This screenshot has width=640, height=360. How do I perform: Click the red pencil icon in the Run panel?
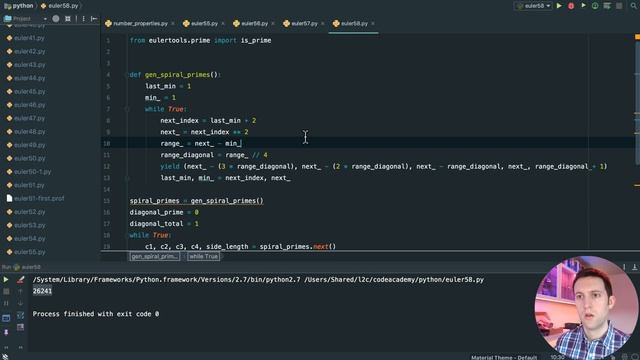tap(20, 280)
